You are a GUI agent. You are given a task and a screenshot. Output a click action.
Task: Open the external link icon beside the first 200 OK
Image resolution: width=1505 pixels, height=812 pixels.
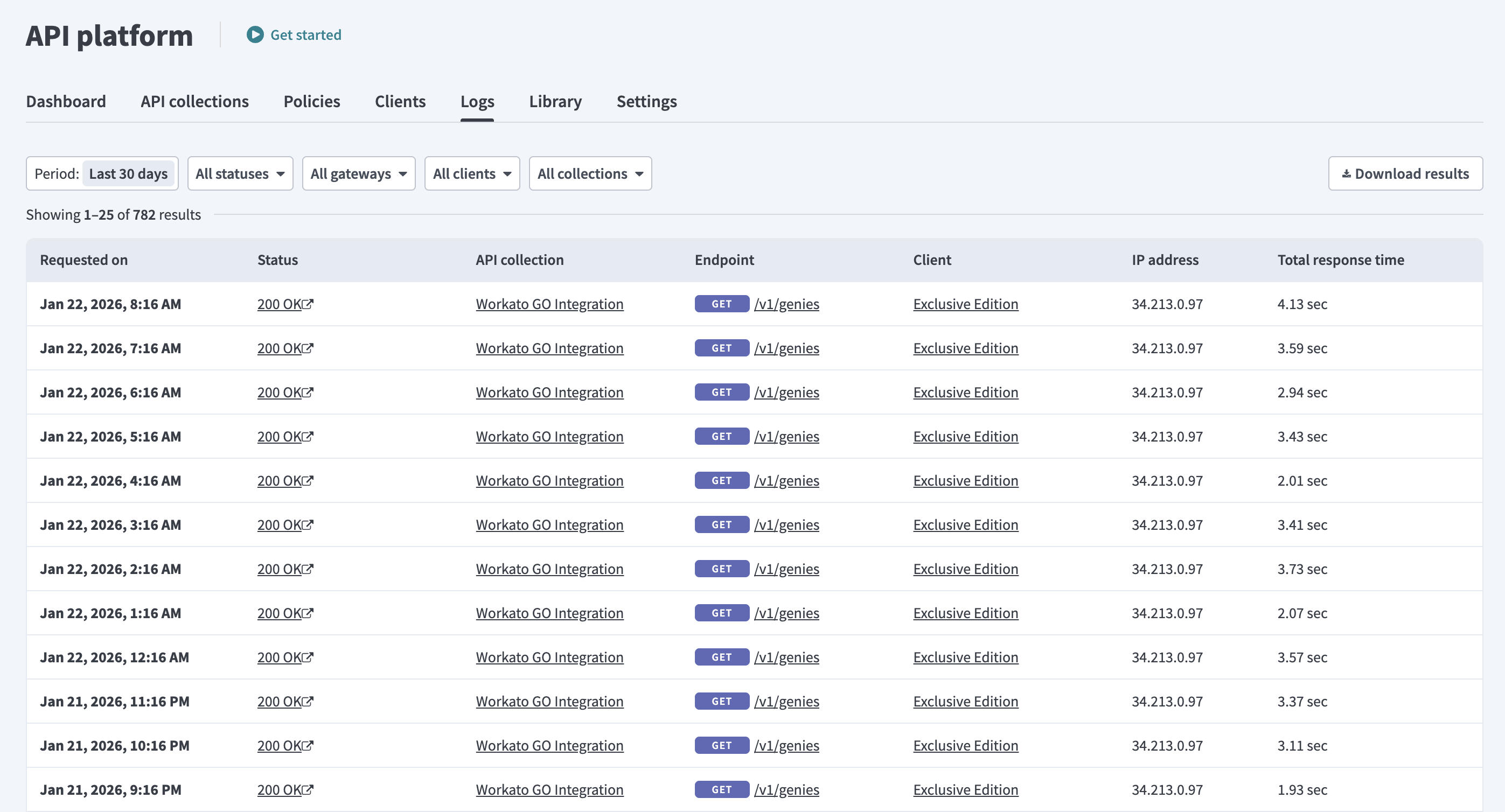pos(309,303)
